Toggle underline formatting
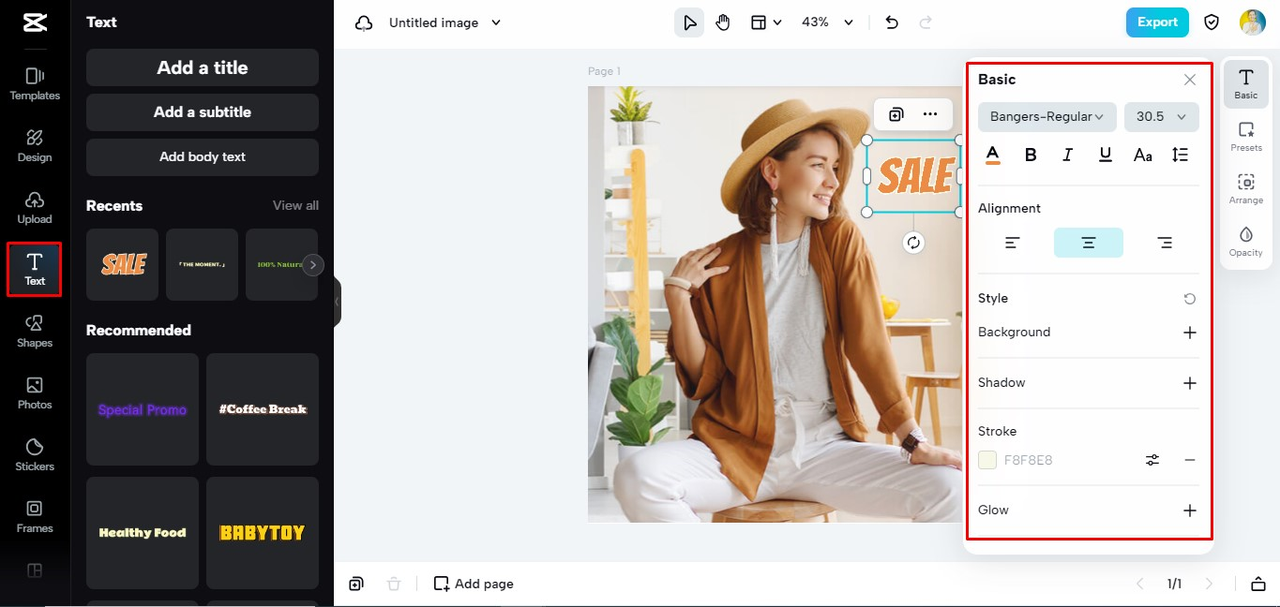1280x607 pixels. pyautogui.click(x=1105, y=155)
